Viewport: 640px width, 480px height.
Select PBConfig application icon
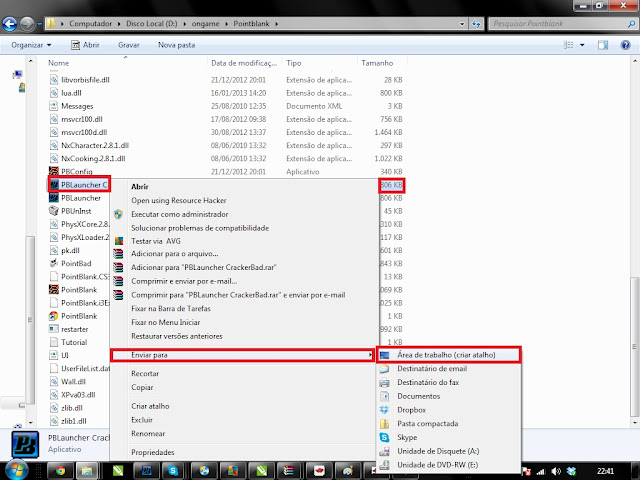(53, 171)
